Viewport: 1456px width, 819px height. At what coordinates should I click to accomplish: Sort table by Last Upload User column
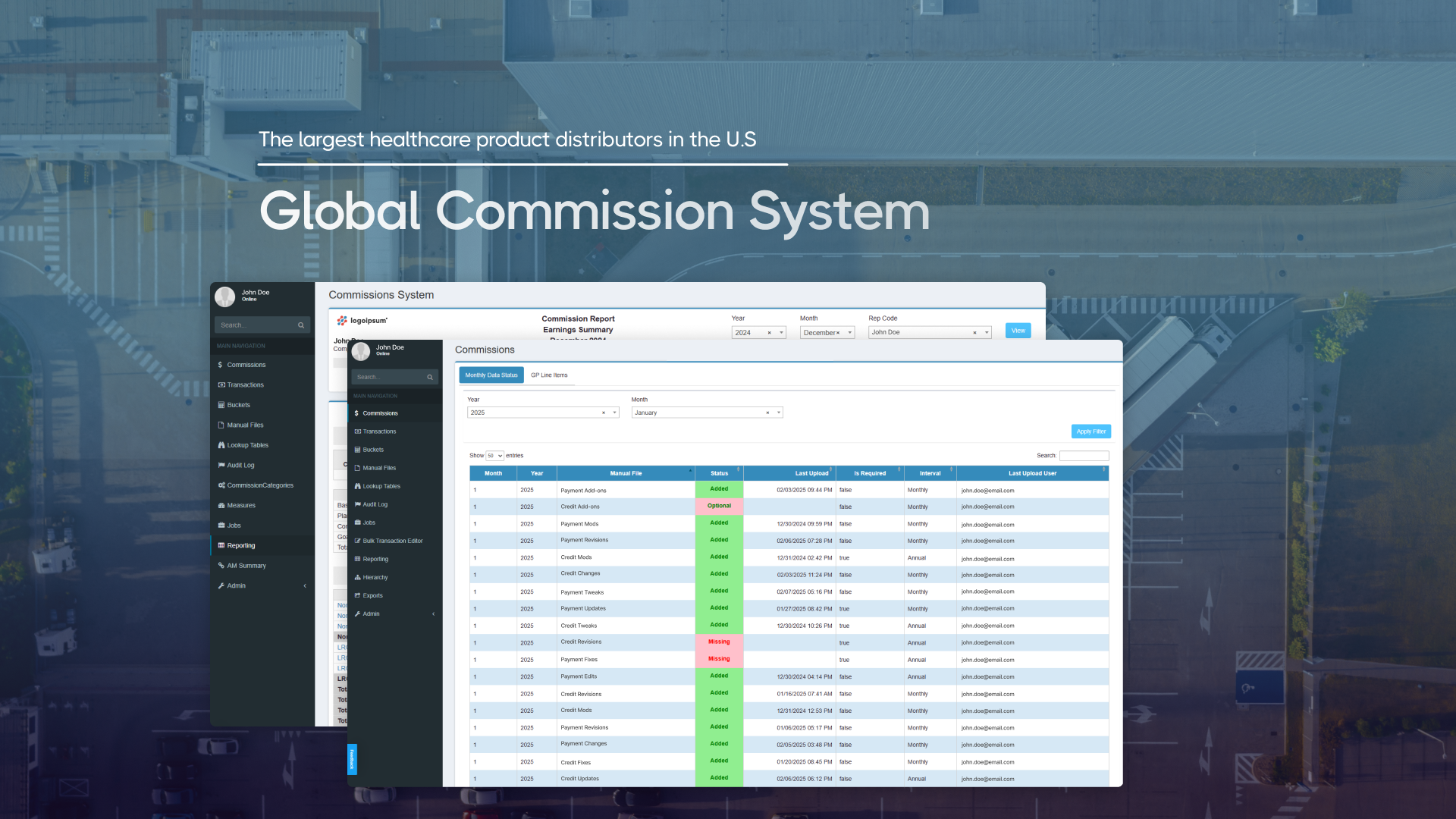1032,473
